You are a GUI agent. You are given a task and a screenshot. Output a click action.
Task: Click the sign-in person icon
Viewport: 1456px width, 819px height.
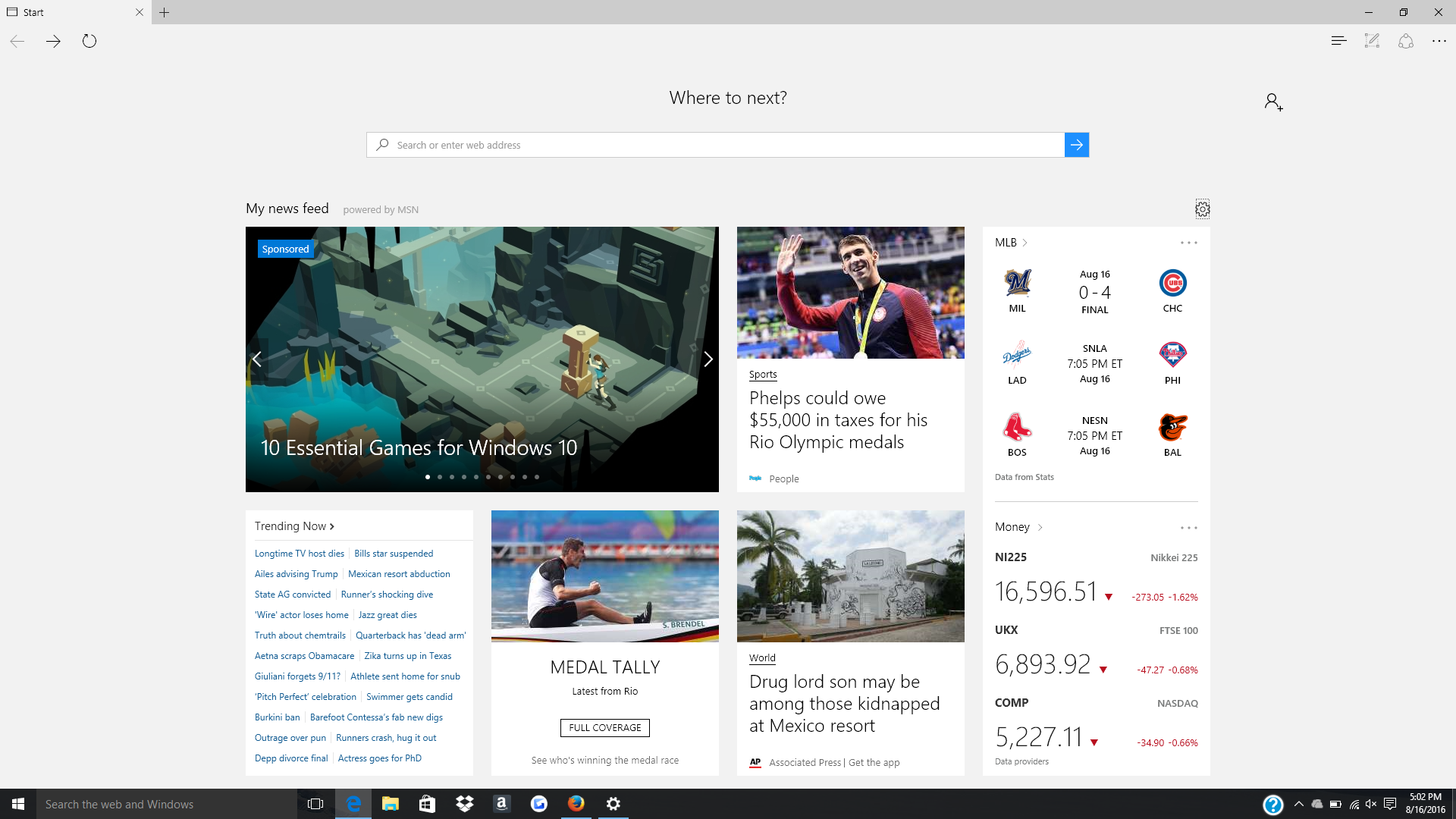[1273, 102]
